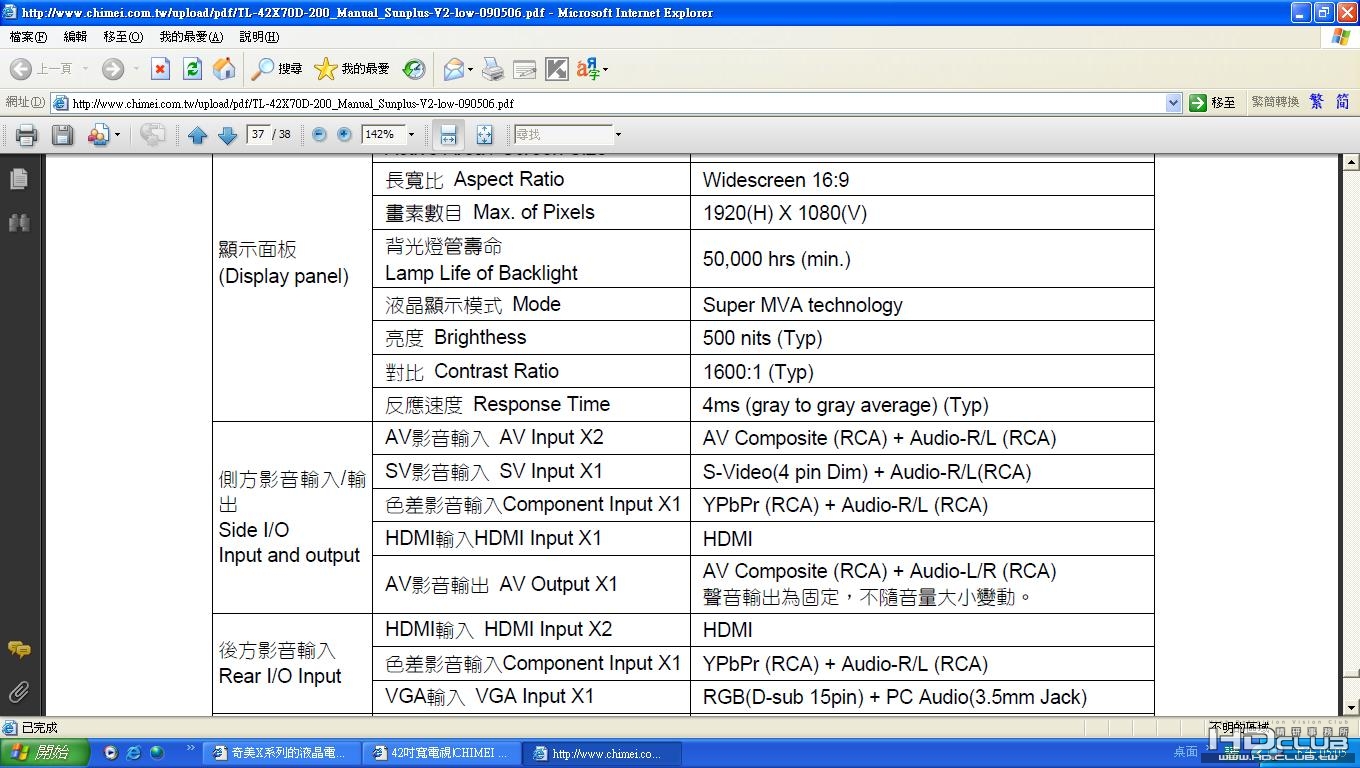Go to the previous PDF page
The height and width of the screenshot is (768, 1360).
click(x=197, y=135)
